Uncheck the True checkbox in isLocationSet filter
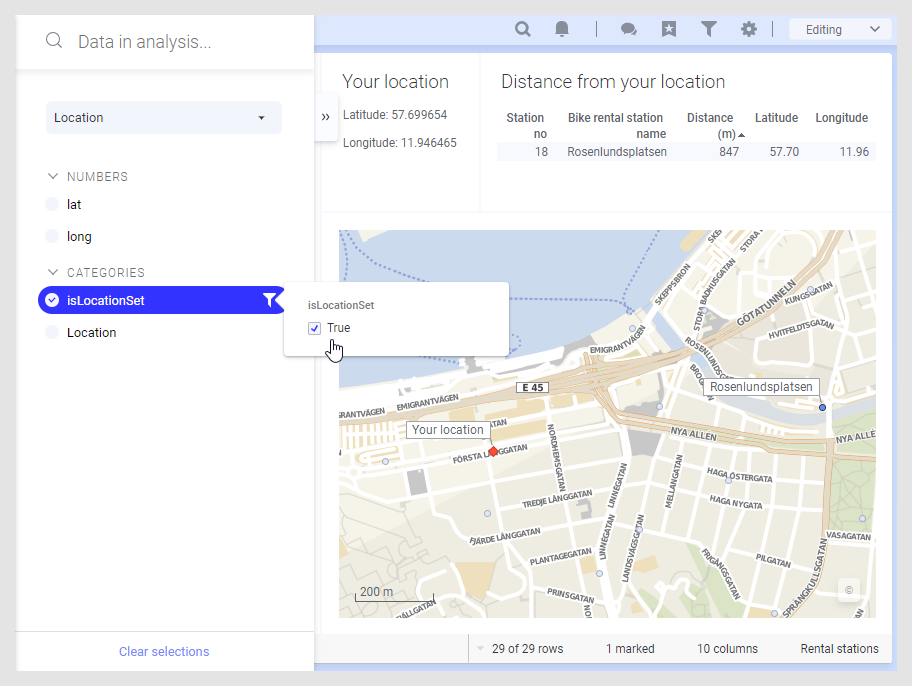Image resolution: width=912 pixels, height=686 pixels. 314,327
